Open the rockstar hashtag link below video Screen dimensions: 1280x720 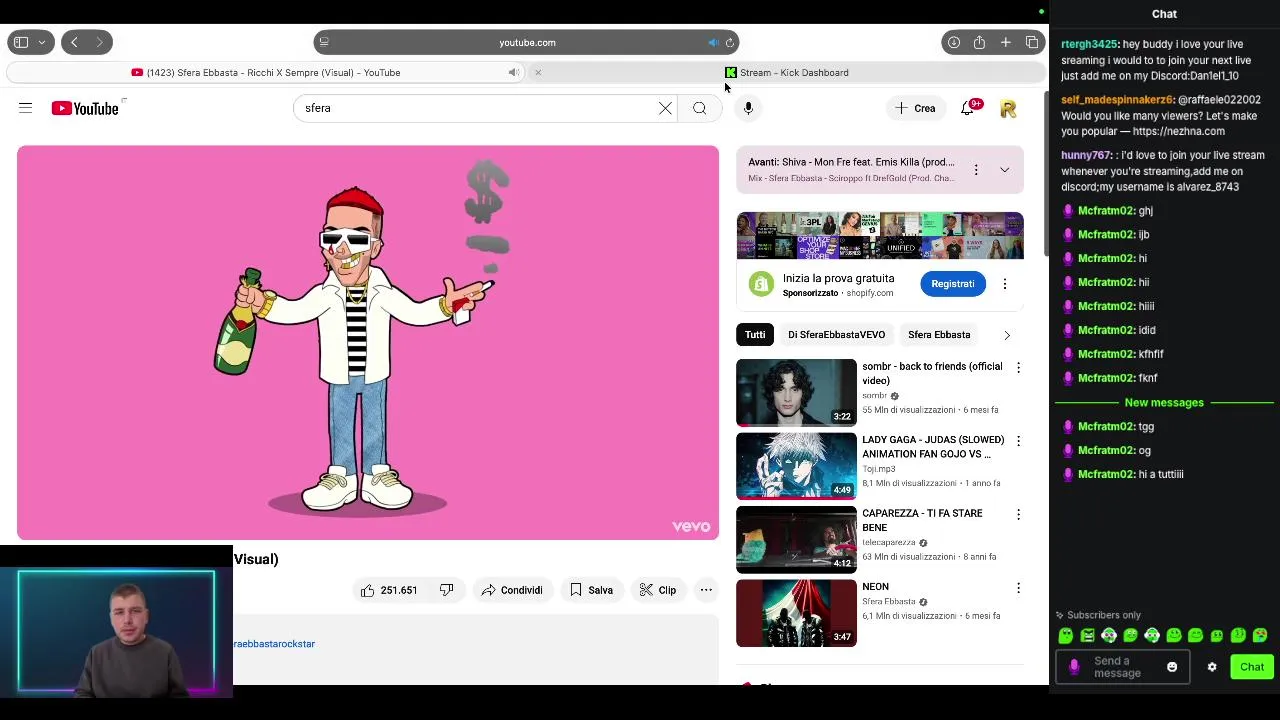point(274,644)
